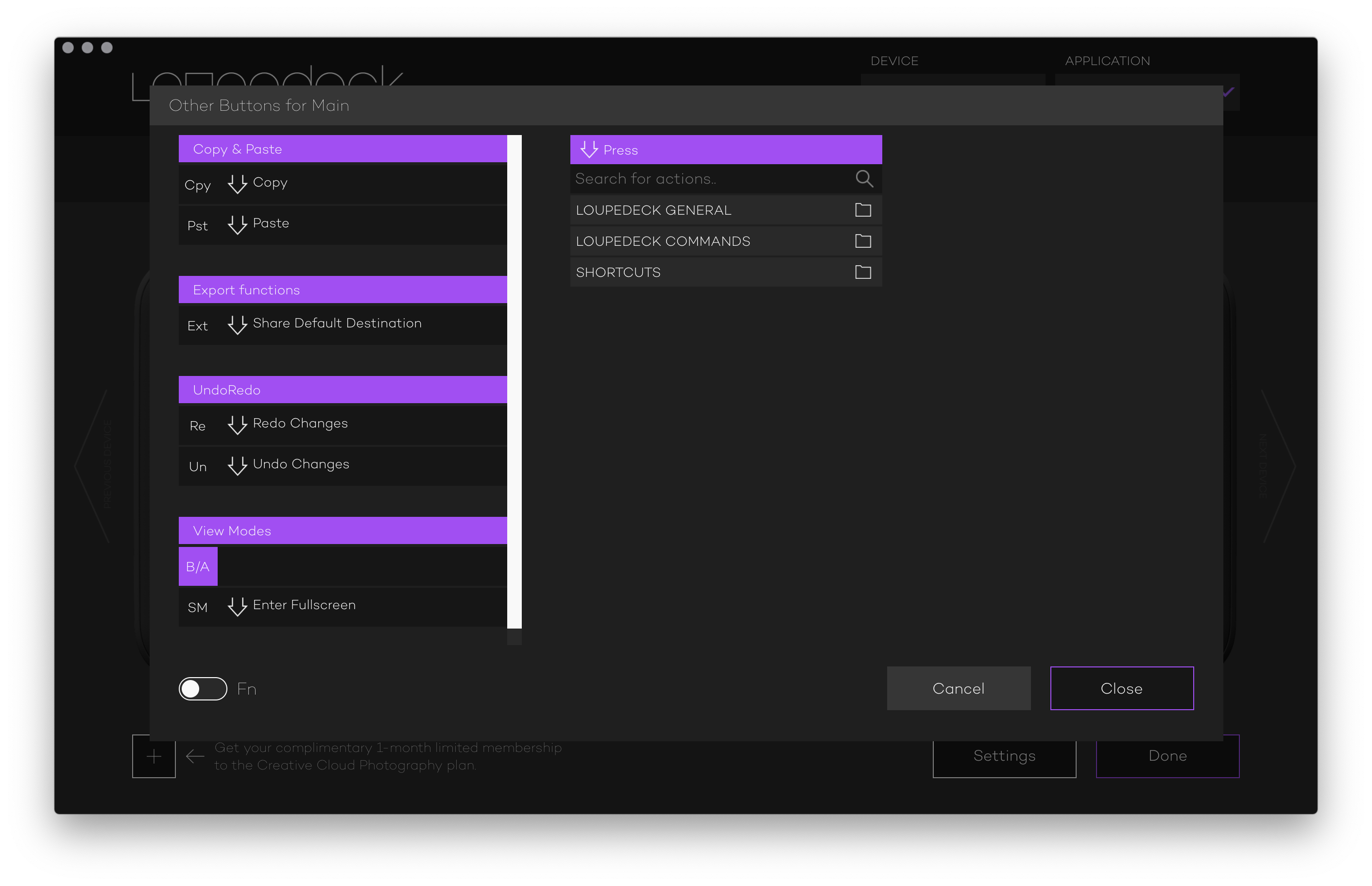Expand the LOUPEDECK COMMANDS action group
The width and height of the screenshot is (1372, 886).
(663, 241)
